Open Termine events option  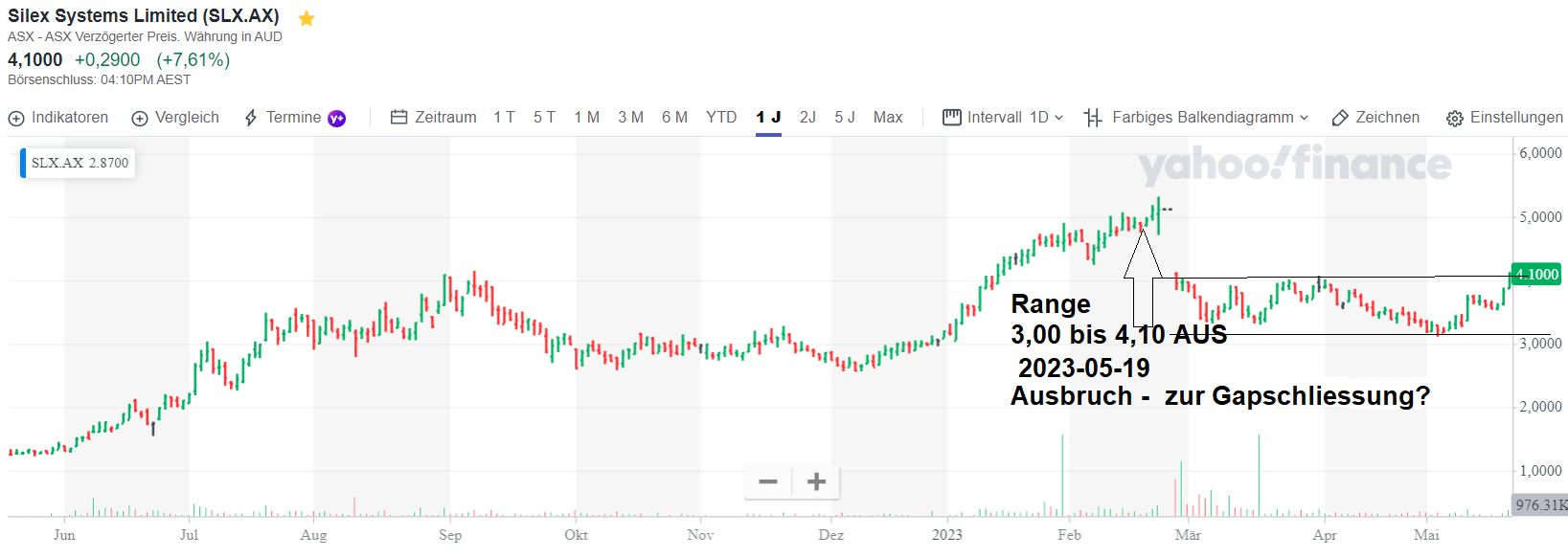294,118
